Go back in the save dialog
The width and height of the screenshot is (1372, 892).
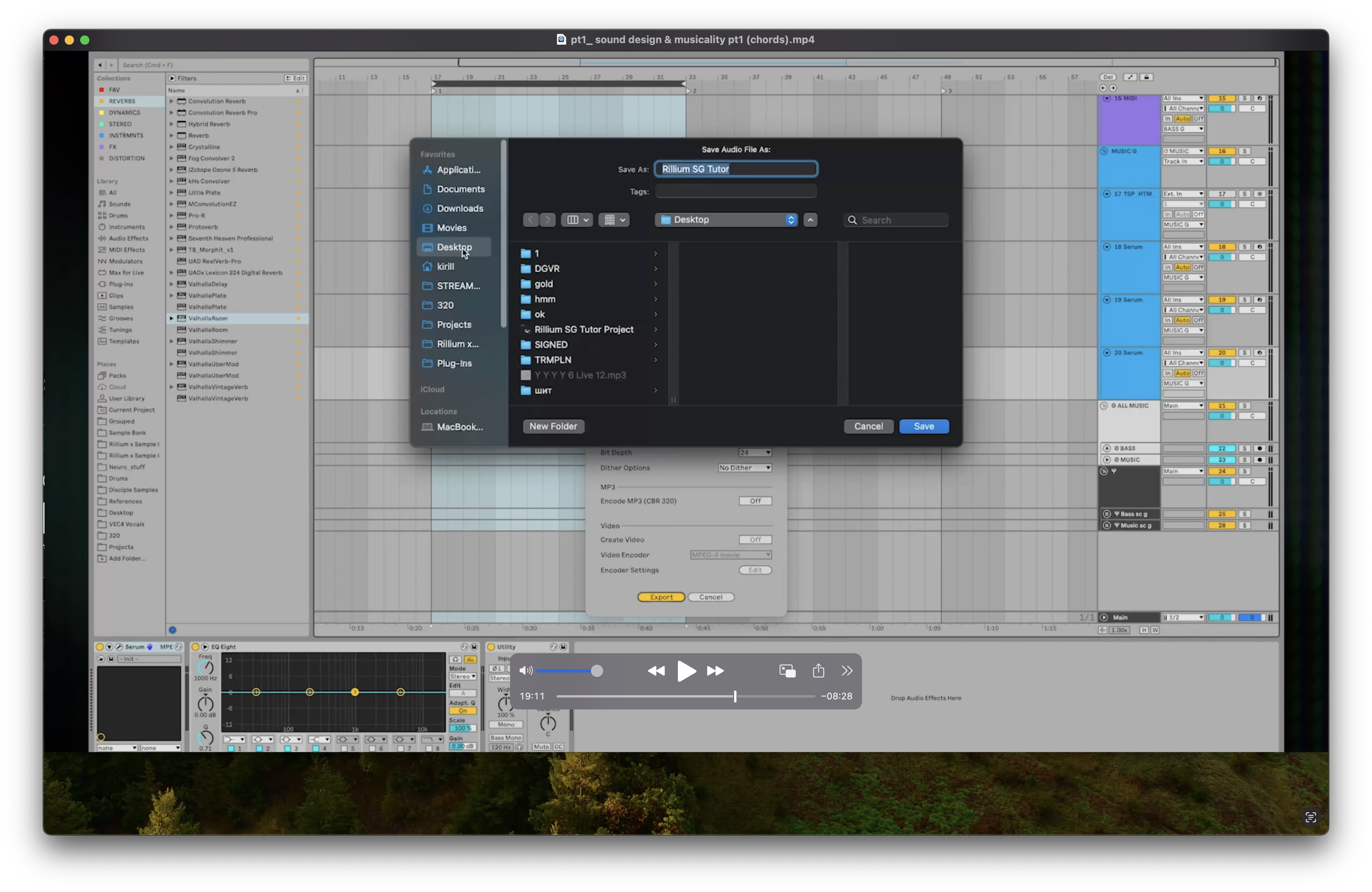[x=531, y=220]
